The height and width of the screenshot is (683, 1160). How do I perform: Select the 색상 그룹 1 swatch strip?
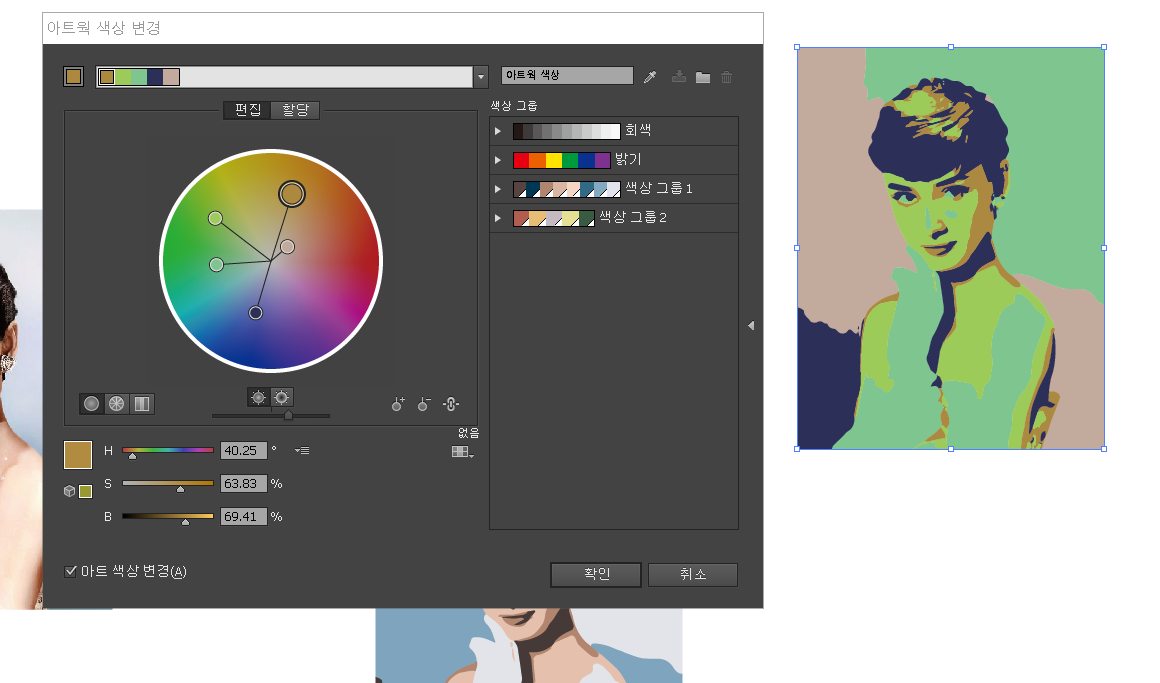(567, 189)
